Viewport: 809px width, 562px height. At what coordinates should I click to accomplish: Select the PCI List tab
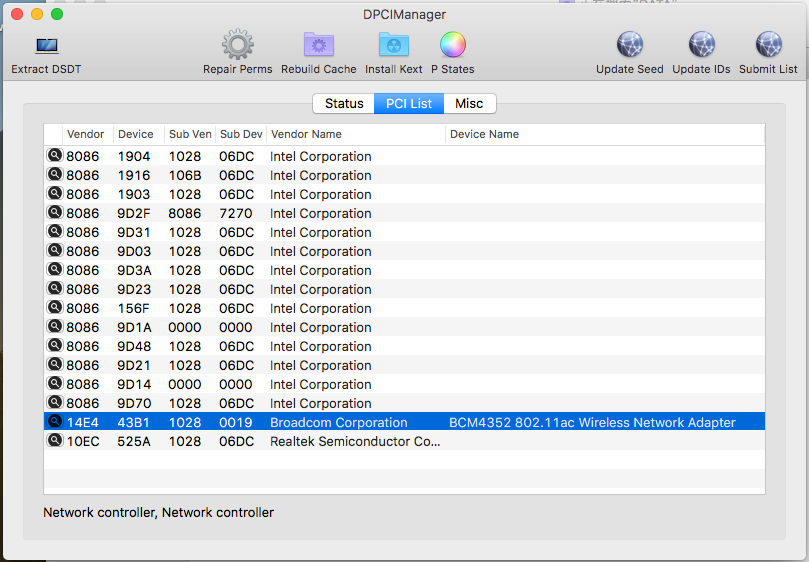click(x=408, y=104)
